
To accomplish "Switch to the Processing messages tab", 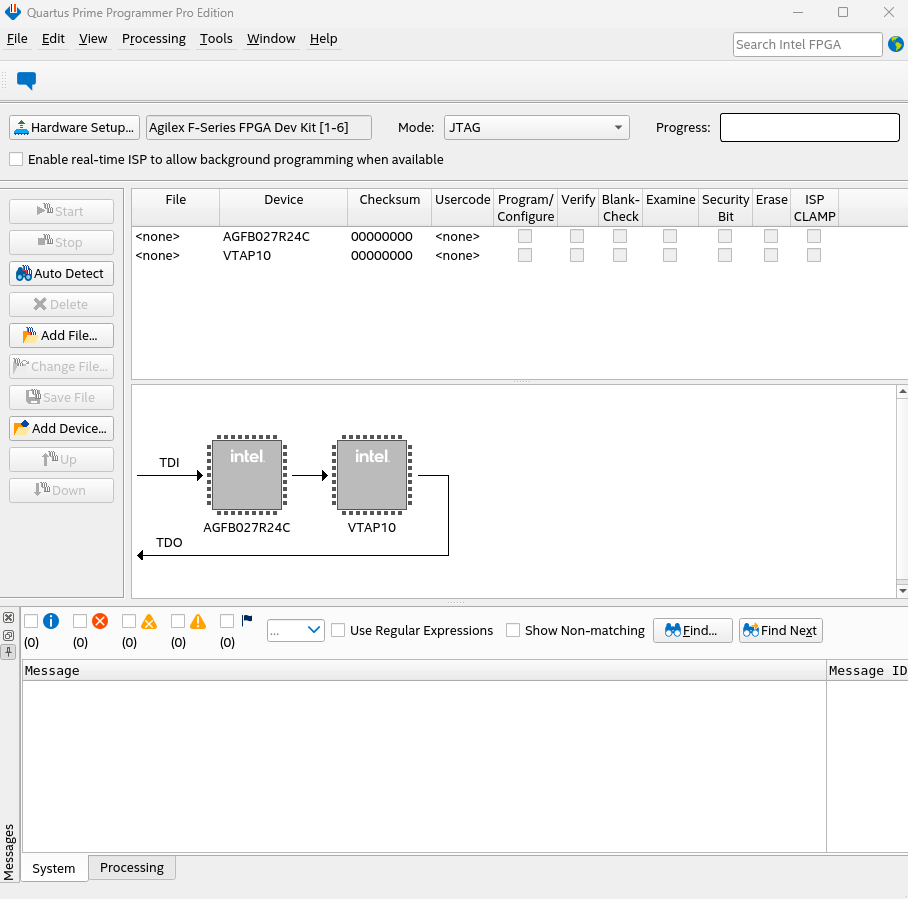I will point(131,867).
